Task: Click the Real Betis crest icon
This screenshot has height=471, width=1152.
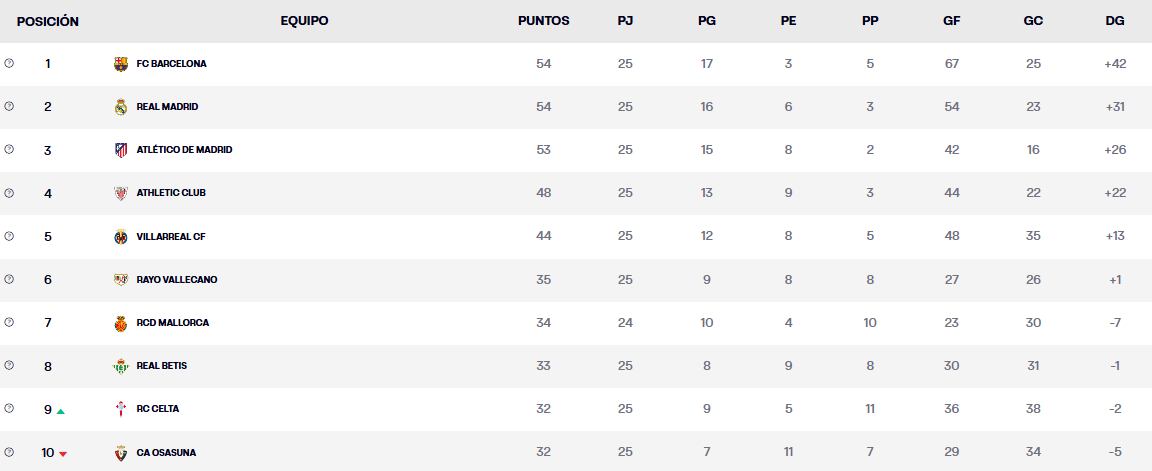Action: [x=121, y=366]
